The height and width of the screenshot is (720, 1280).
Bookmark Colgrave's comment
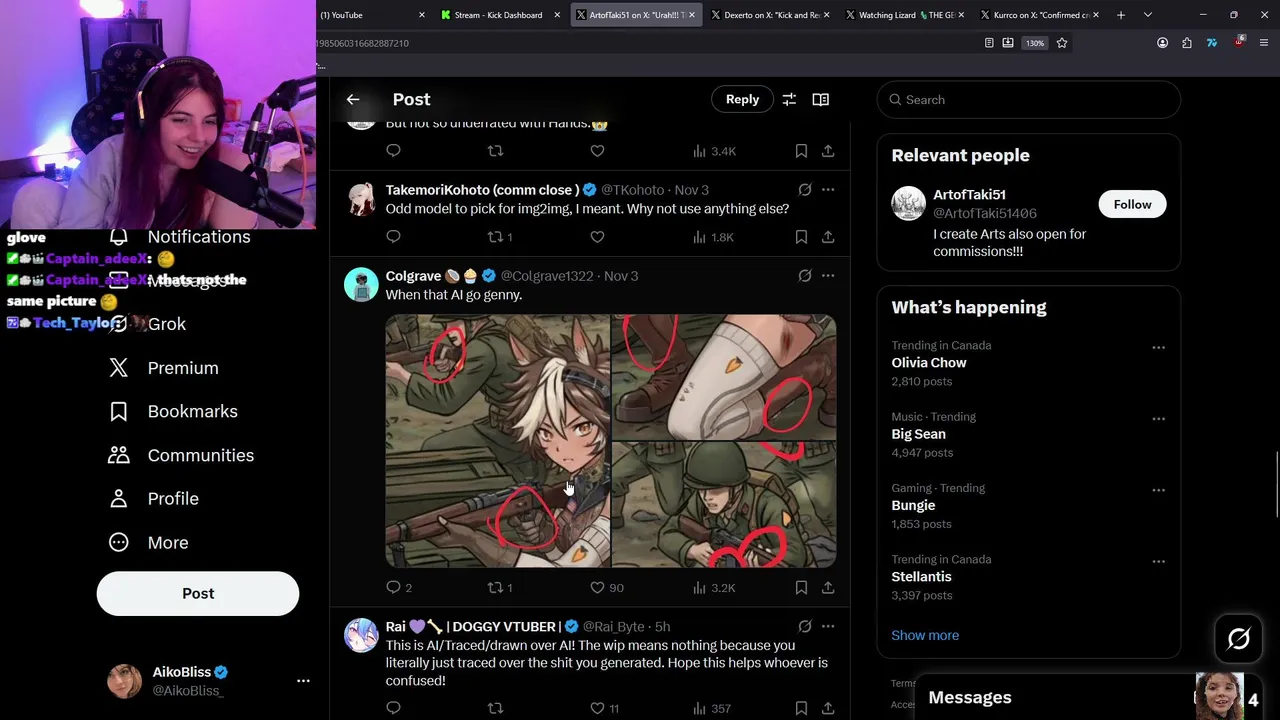[x=801, y=588]
